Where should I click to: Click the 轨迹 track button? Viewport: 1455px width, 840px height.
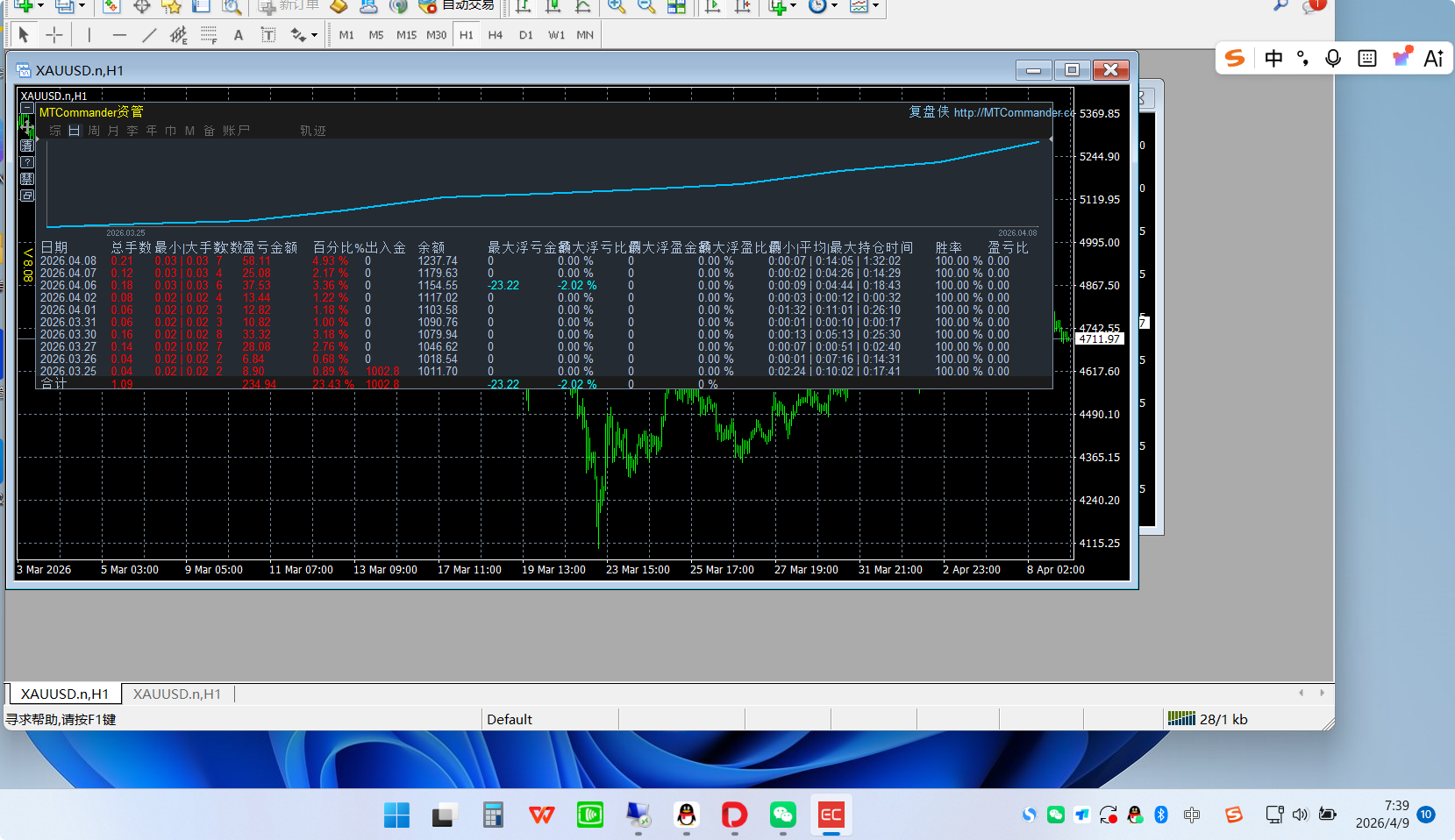pos(313,131)
